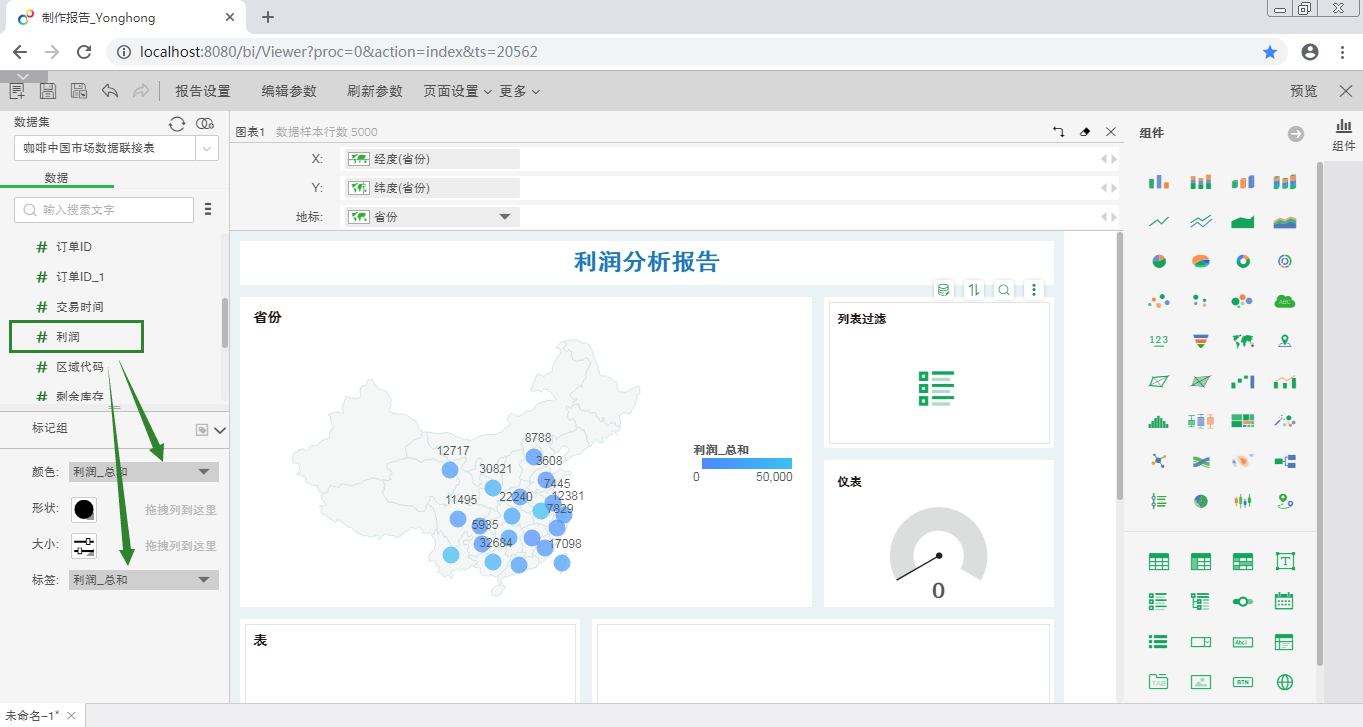
Task: Select the scatter plot component icon
Action: pyautogui.click(x=1158, y=300)
